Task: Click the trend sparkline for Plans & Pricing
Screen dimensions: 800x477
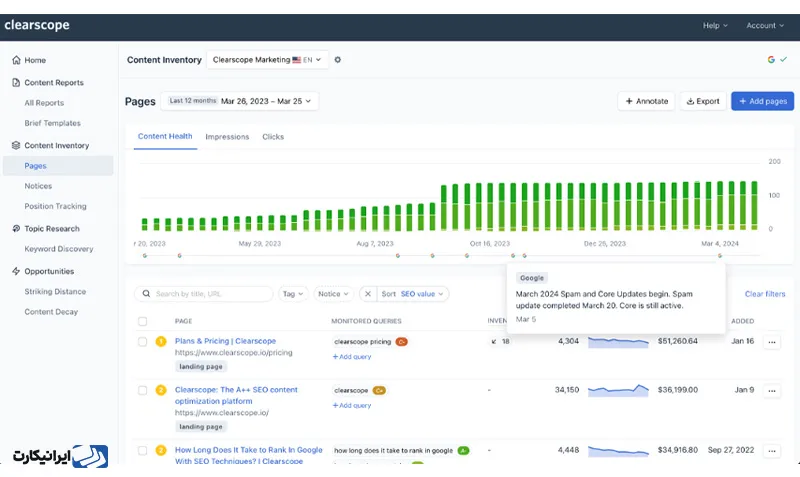Action: tap(618, 342)
